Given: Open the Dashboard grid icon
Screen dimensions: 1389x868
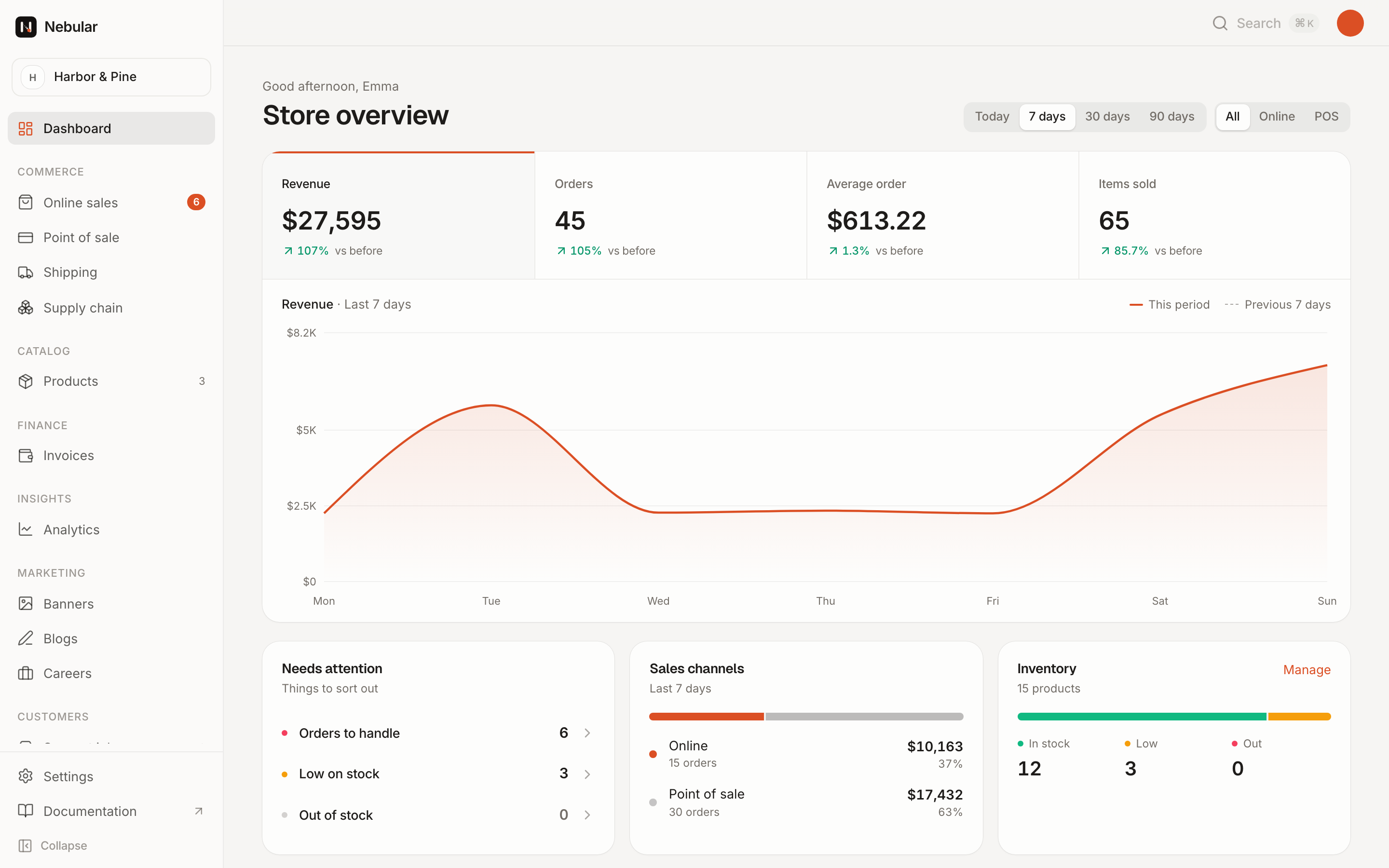Looking at the screenshot, I should pos(25,129).
